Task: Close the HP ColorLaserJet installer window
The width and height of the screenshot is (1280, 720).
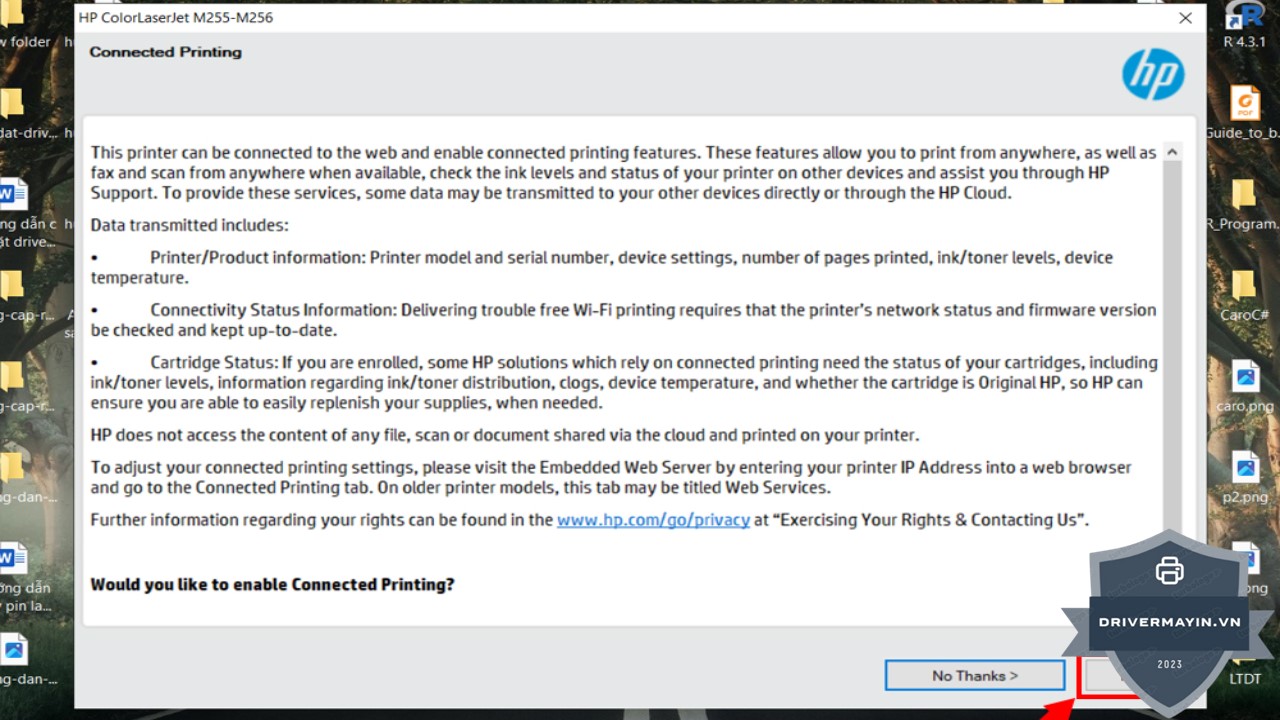Action: click(1185, 18)
